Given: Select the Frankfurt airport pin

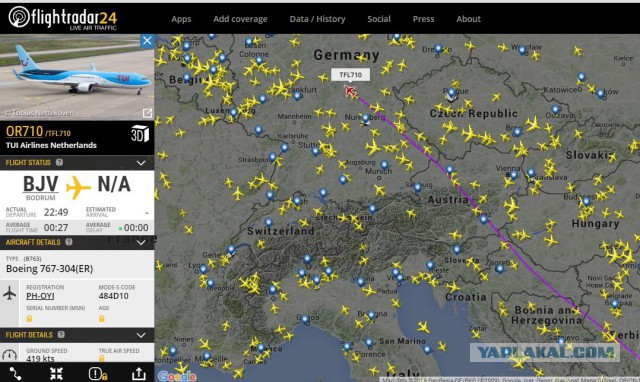Looking at the screenshot, I should tap(297, 96).
